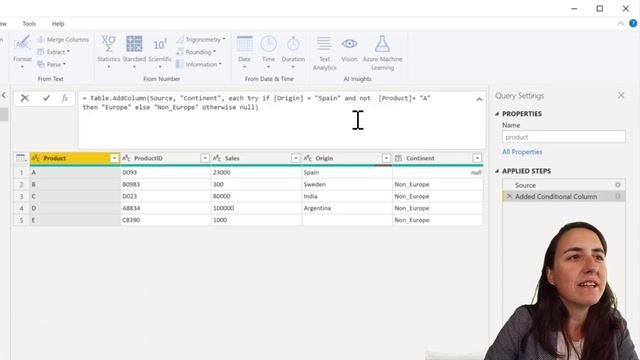Open Added Conditional Column settings gear
This screenshot has width=640, height=360.
(618, 197)
